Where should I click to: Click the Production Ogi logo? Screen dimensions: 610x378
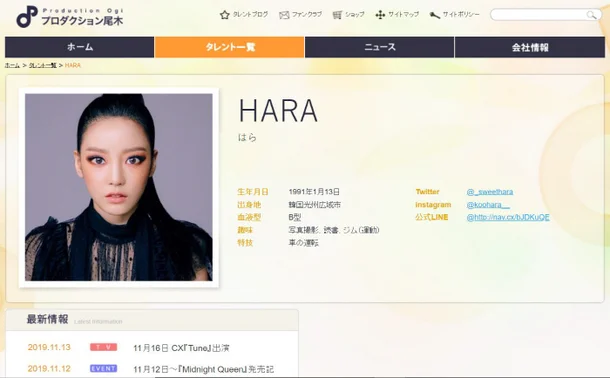(x=70, y=17)
